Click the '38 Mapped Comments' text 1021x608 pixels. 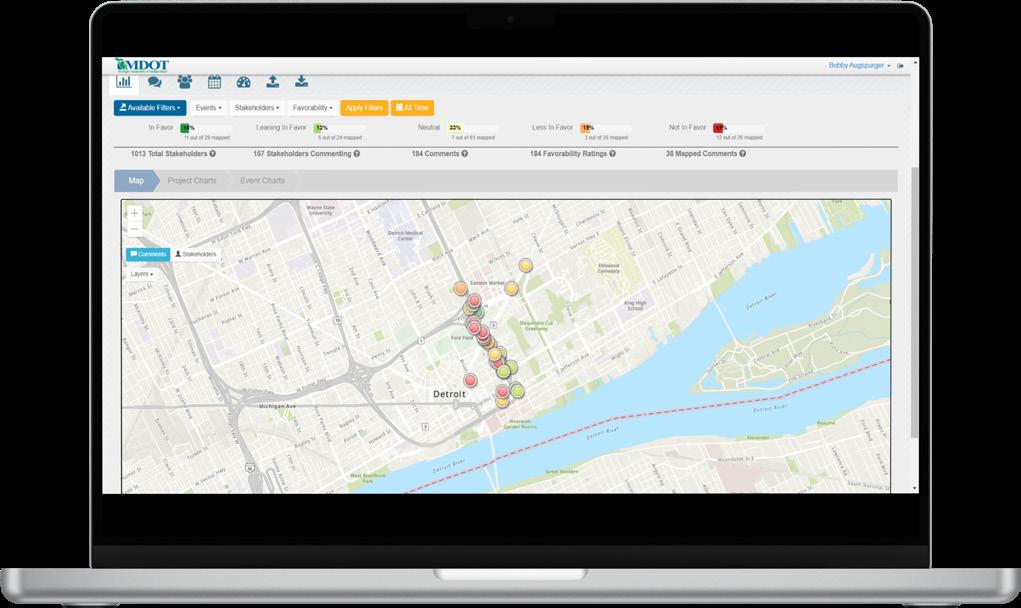[x=701, y=154]
